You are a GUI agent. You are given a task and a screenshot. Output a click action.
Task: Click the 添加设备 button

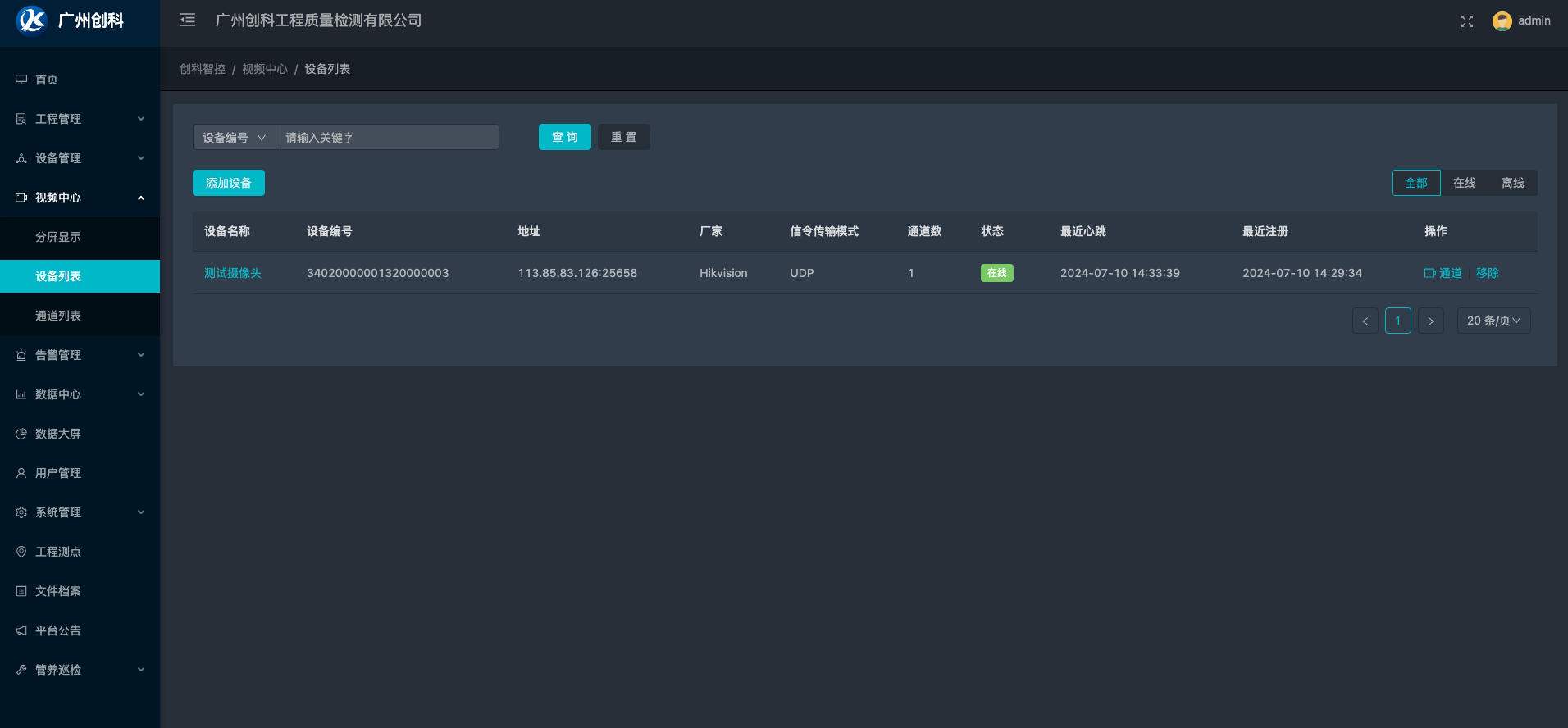tap(228, 183)
